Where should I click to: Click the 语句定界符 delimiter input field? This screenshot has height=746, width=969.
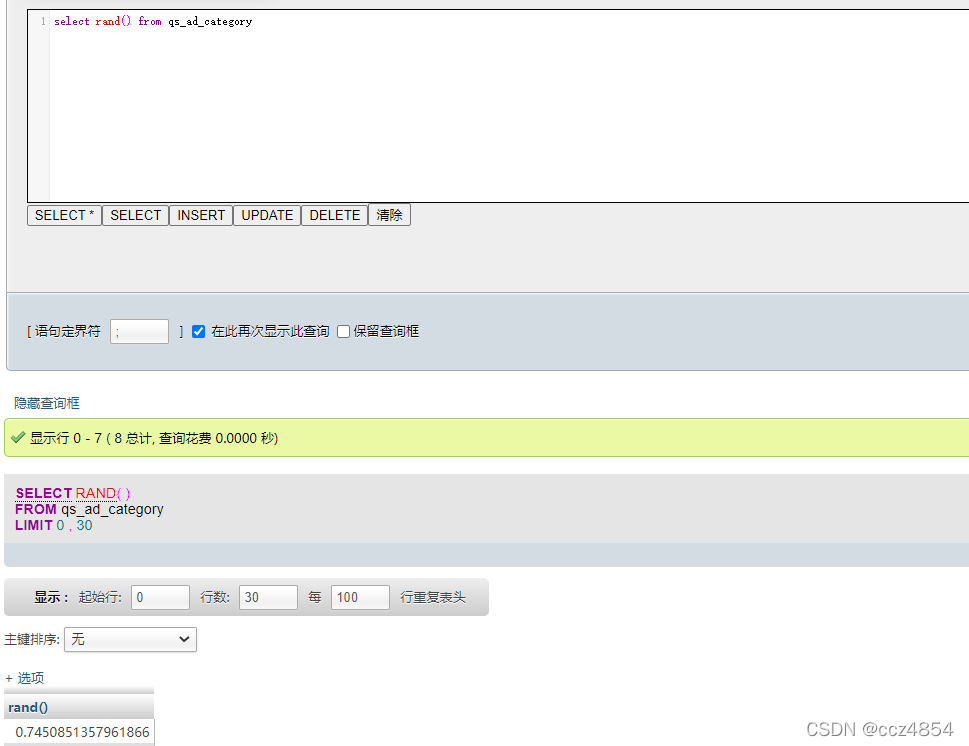[139, 331]
